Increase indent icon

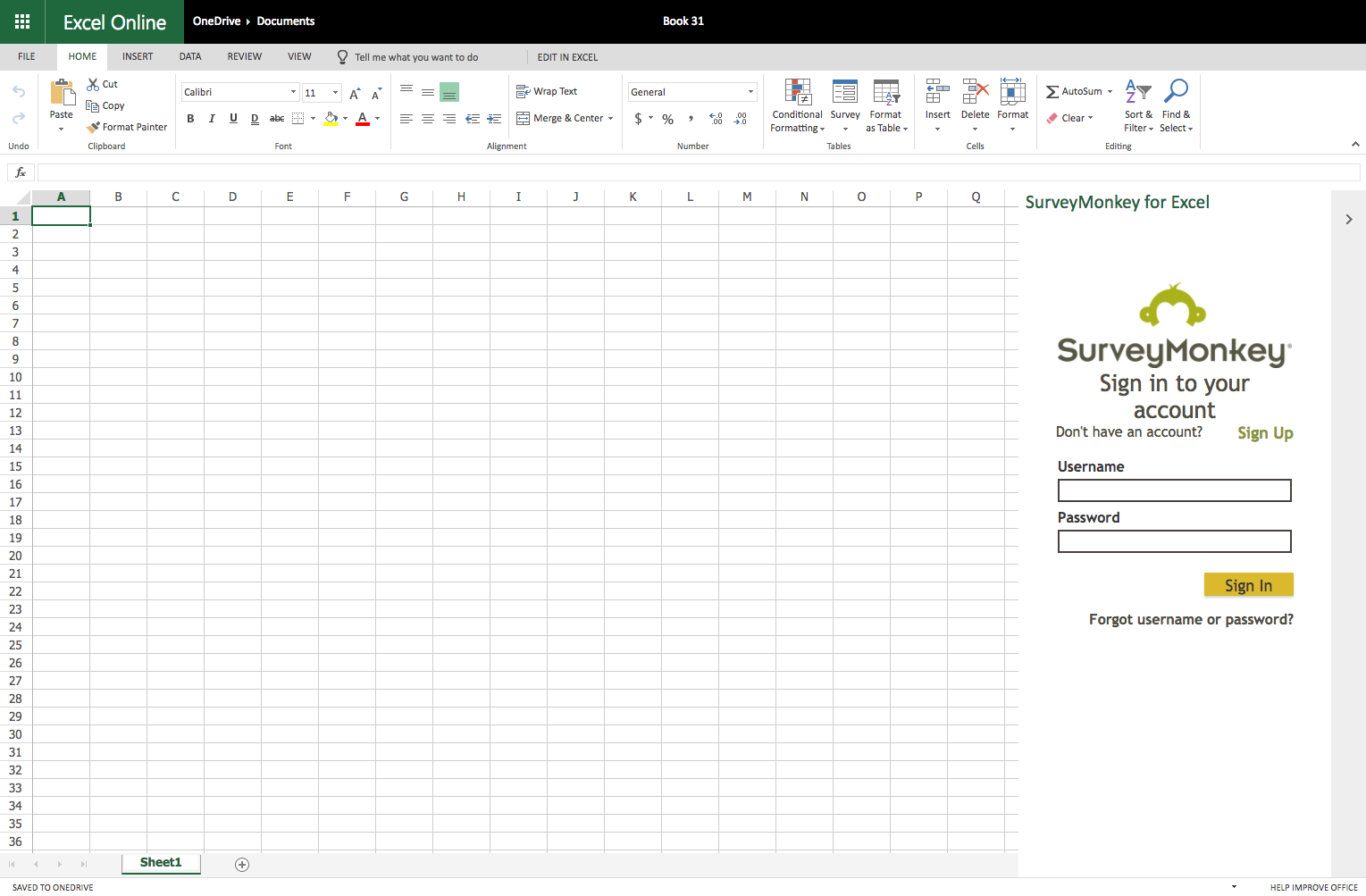[494, 119]
